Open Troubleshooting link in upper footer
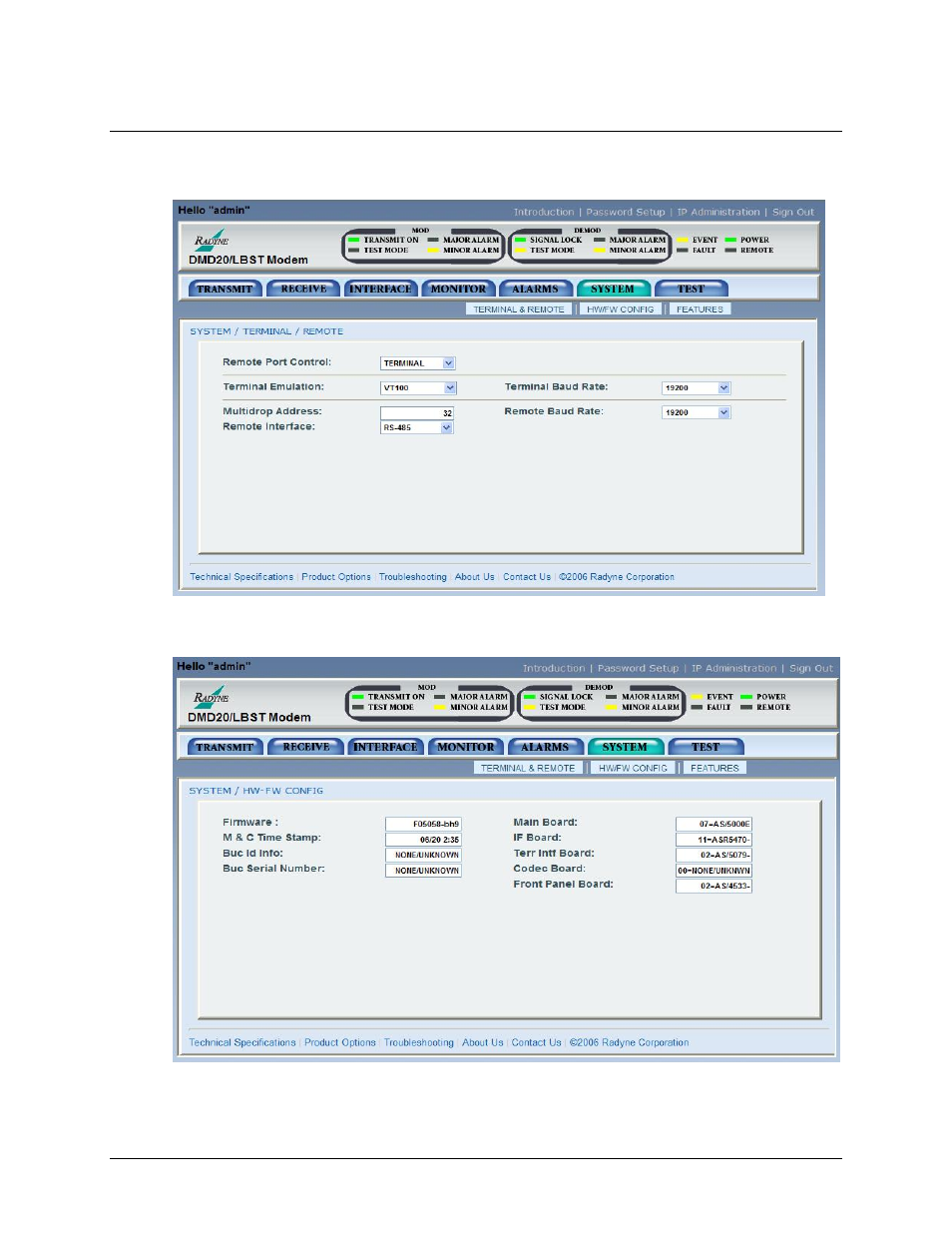Viewport: 952px width, 1233px height. tap(413, 577)
